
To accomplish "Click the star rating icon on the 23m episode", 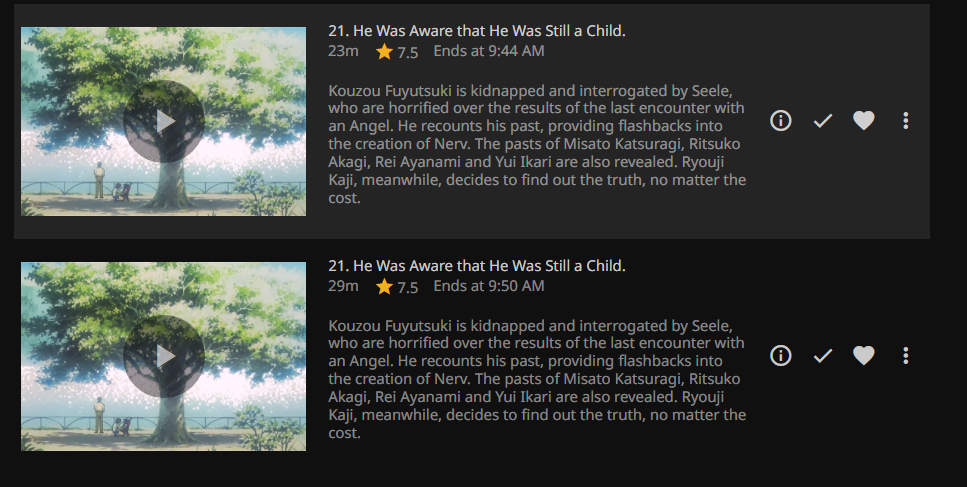I will pyautogui.click(x=385, y=52).
